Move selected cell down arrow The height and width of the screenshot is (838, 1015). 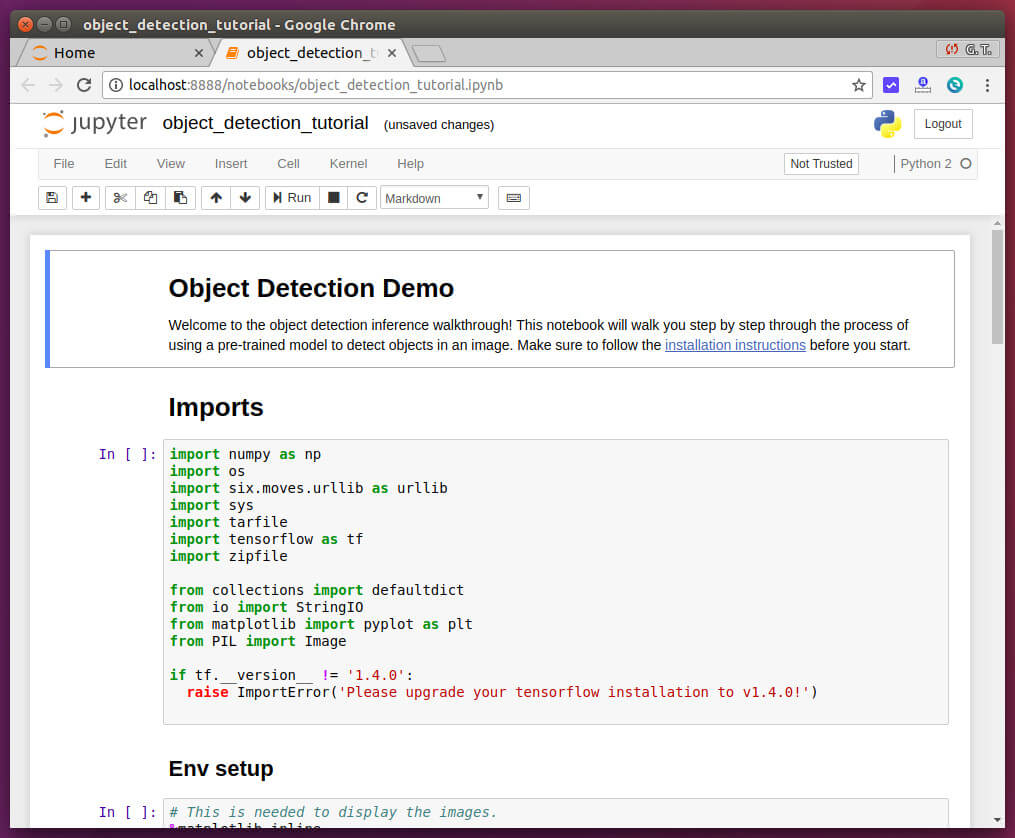click(x=245, y=198)
